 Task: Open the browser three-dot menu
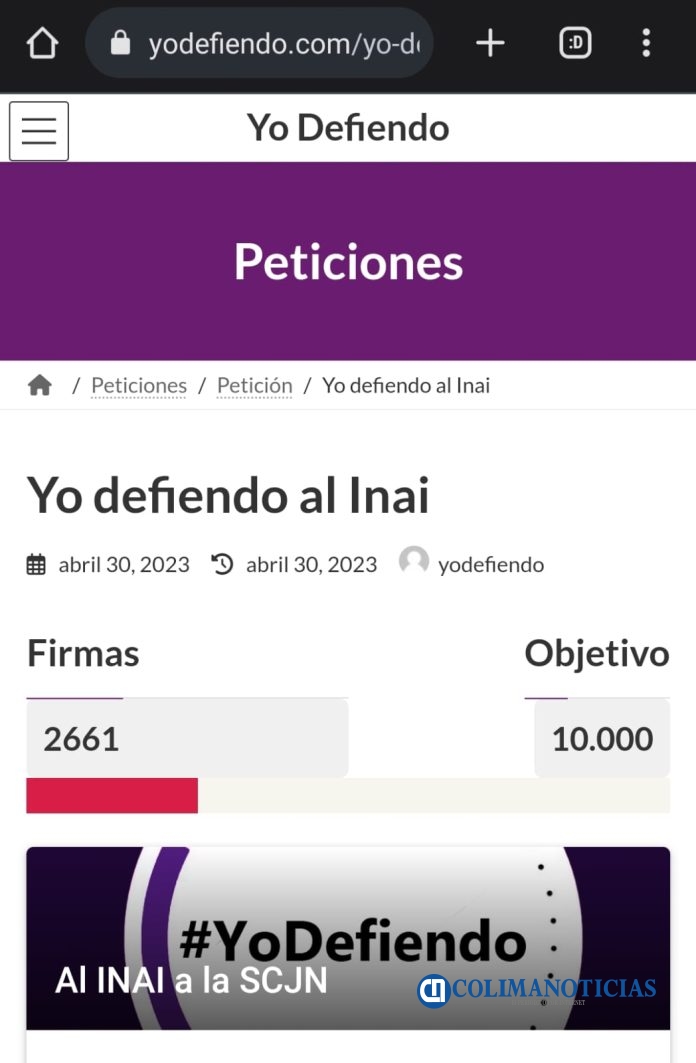tap(647, 43)
